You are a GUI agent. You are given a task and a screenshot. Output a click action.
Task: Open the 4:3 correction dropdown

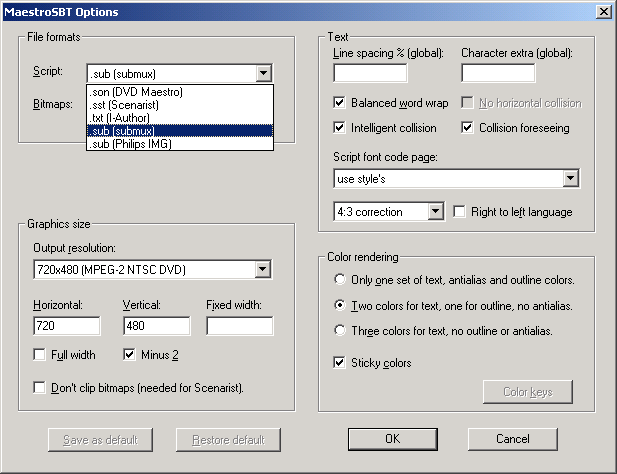[x=434, y=212]
